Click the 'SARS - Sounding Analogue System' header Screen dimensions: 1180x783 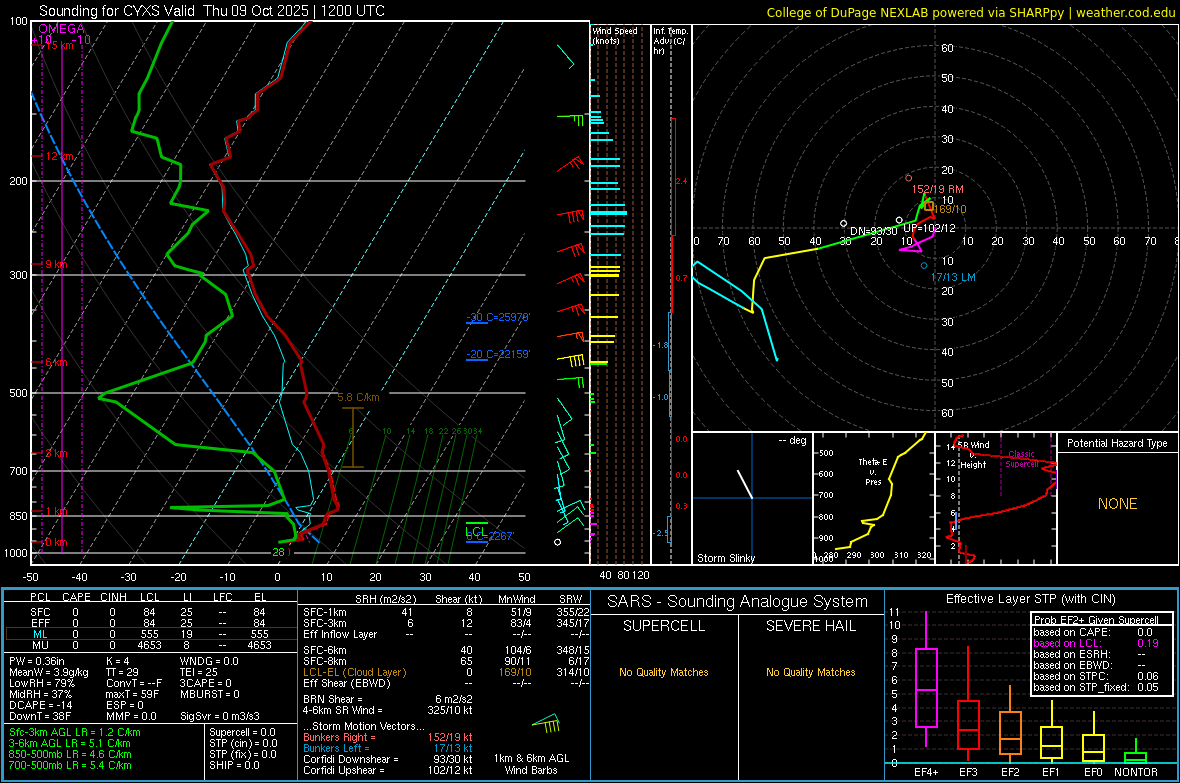pyautogui.click(x=738, y=602)
